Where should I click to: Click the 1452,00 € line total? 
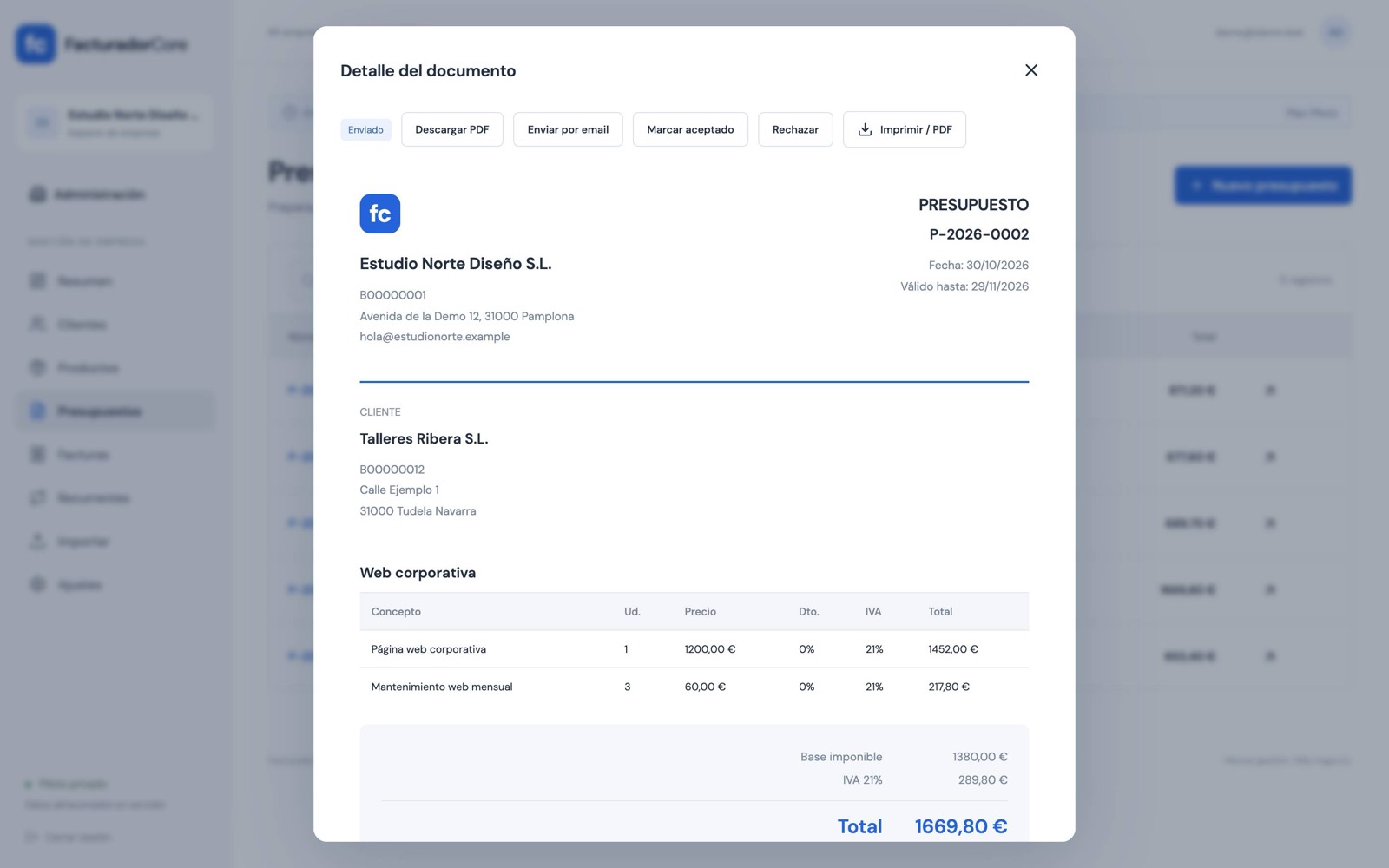952,649
